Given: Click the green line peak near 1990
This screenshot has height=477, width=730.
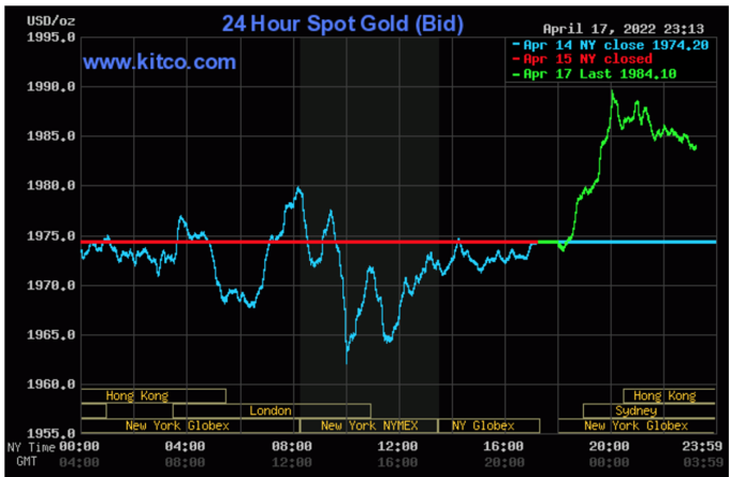Looking at the screenshot, I should click(612, 92).
